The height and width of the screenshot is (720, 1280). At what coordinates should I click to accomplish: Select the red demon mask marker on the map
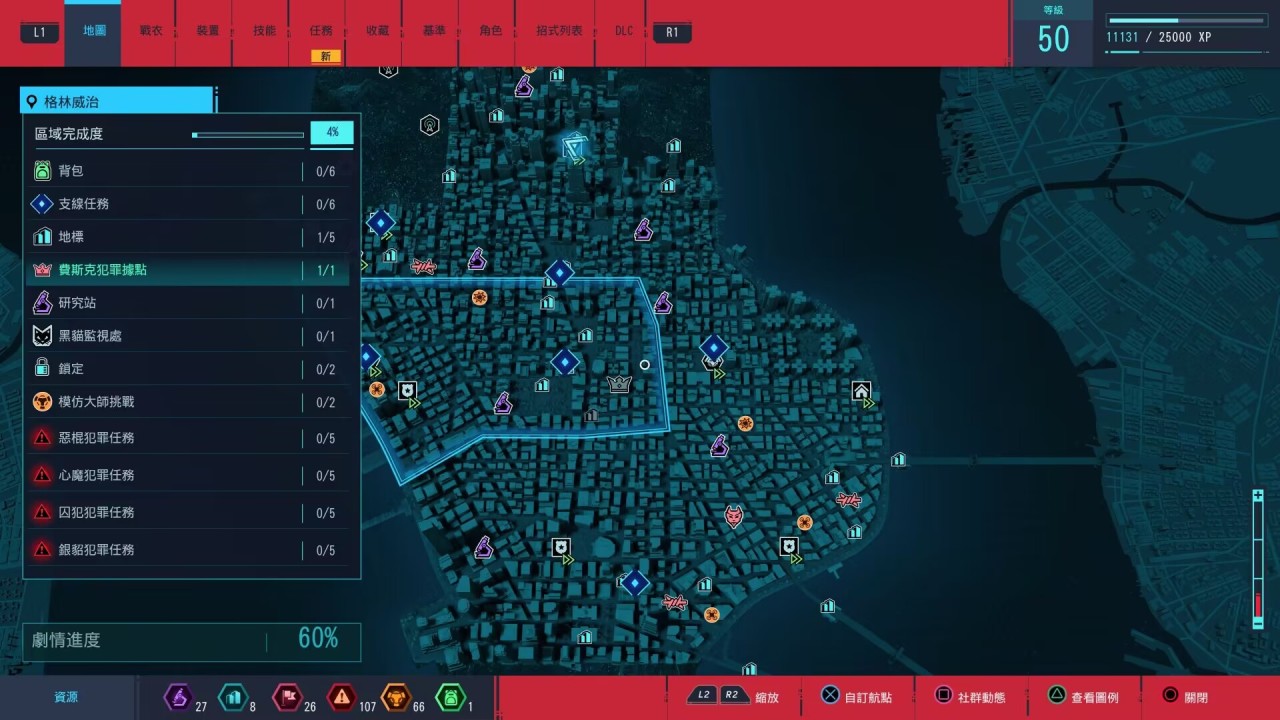[x=734, y=516]
